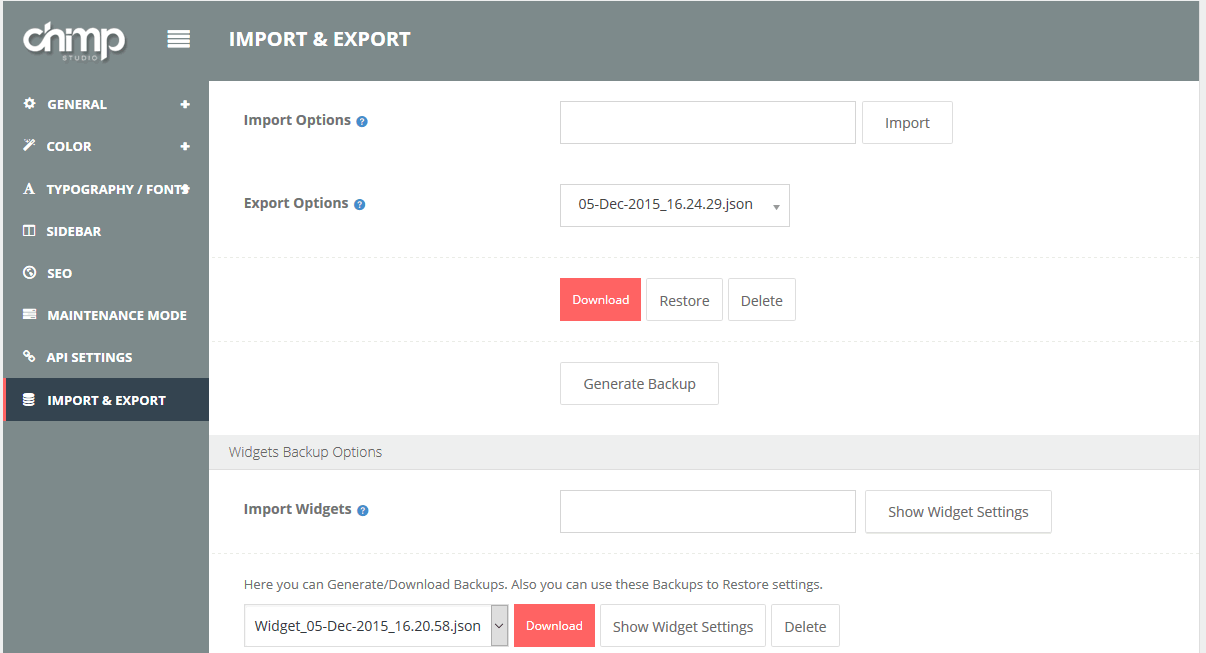Screen dimensions: 1206x653
Task: Click the Restore button
Action: point(684,300)
